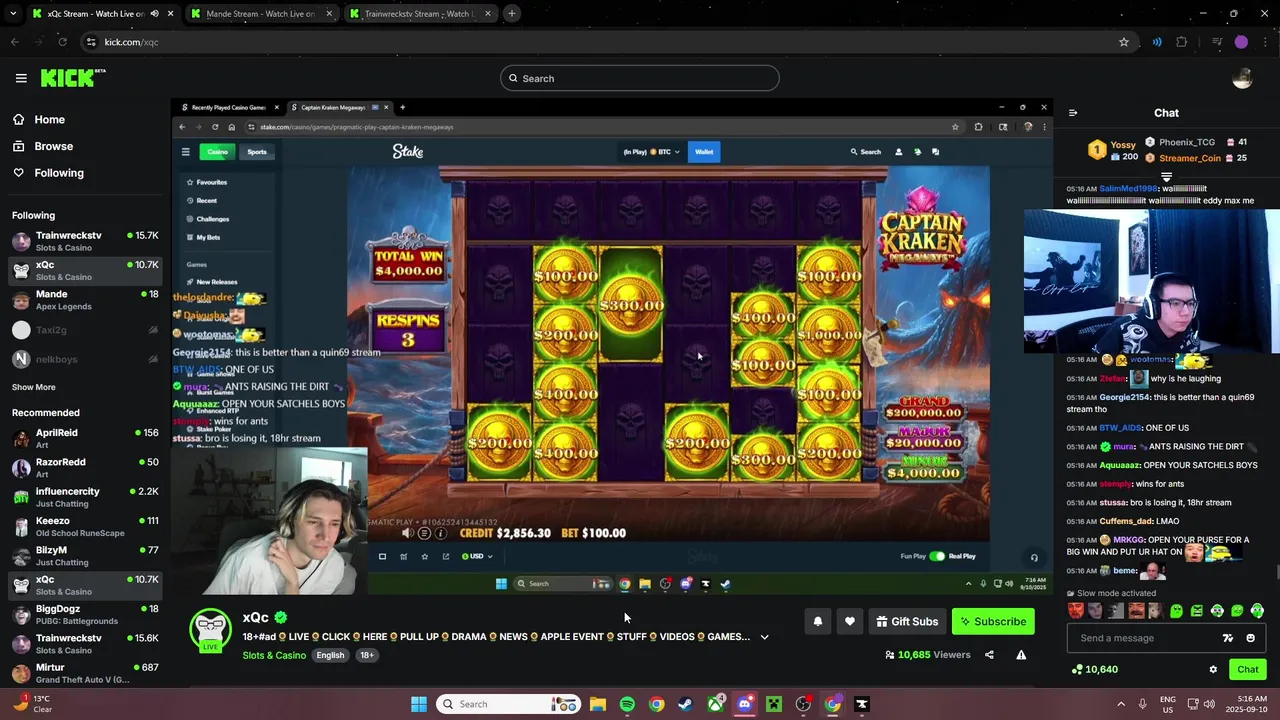The image size is (1280, 720).
Task: Click the green Chat send button
Action: 1248,670
